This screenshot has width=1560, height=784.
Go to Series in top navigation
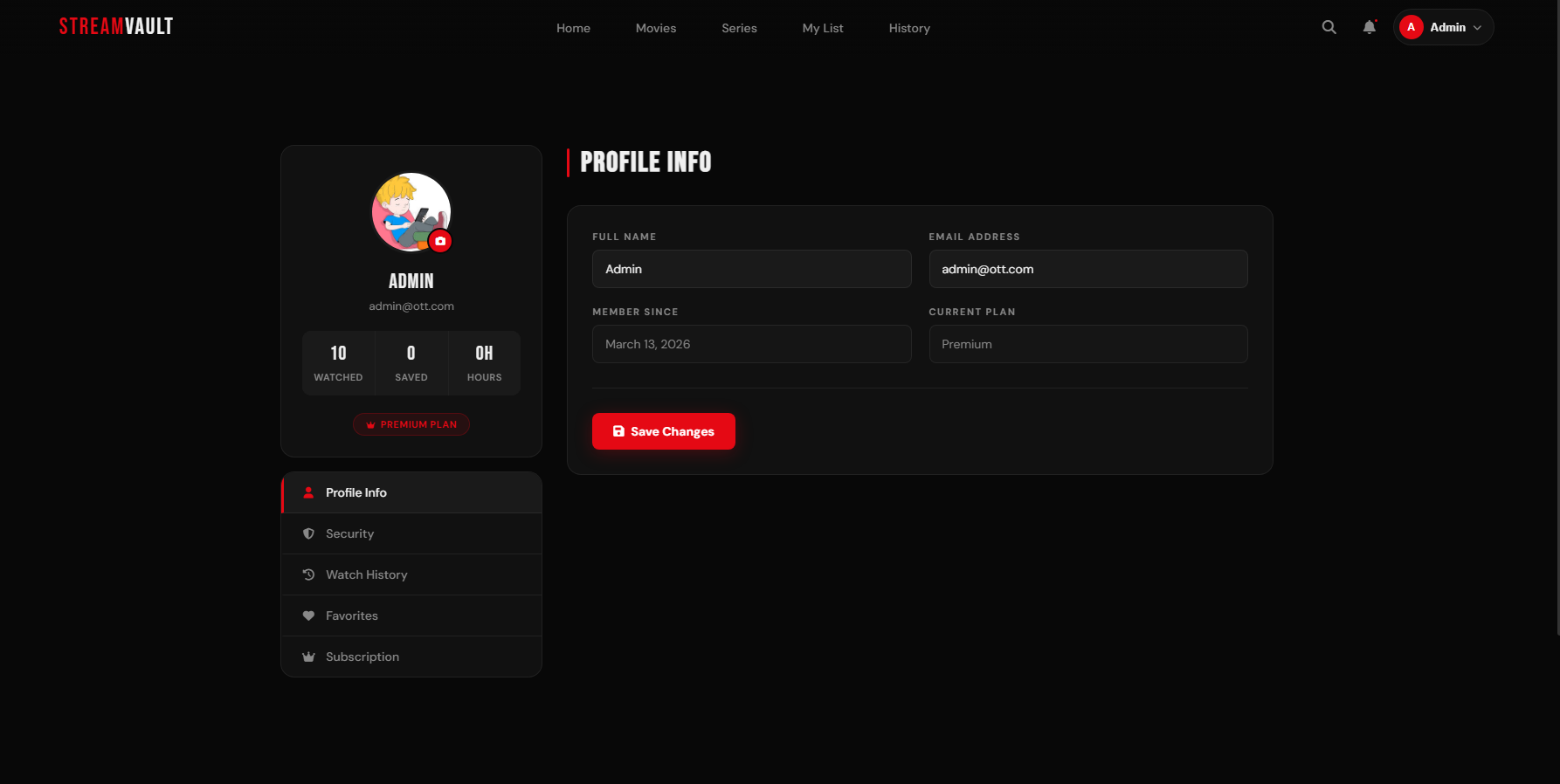pyautogui.click(x=739, y=28)
